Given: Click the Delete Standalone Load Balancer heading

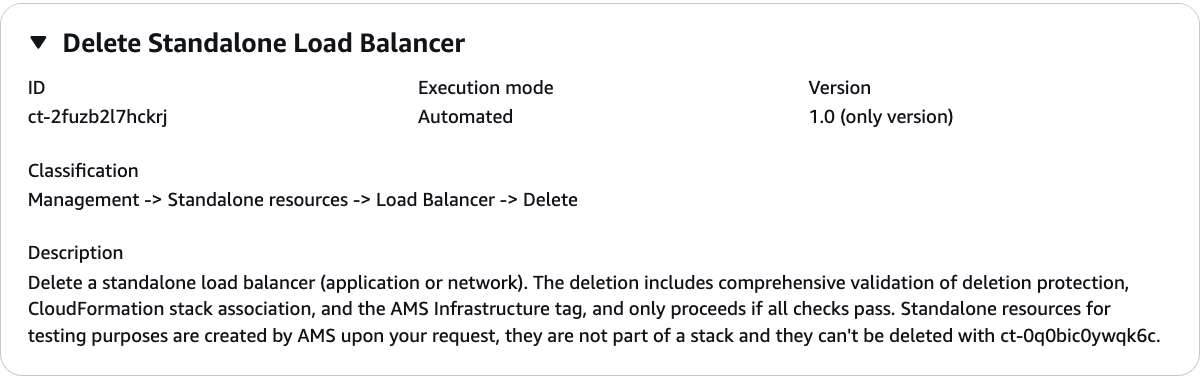Looking at the screenshot, I should click(264, 43).
